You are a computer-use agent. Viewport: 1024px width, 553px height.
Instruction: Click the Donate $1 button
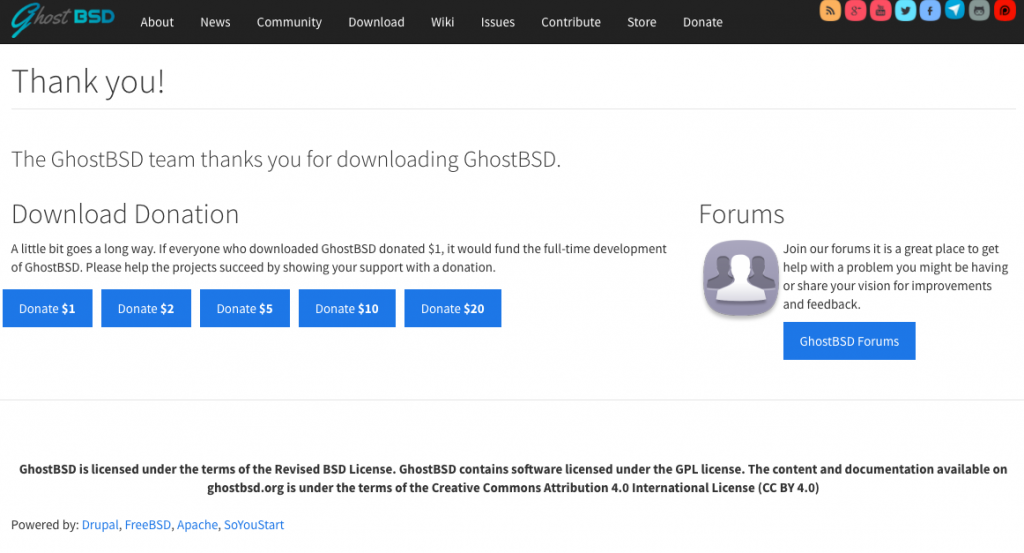[x=47, y=308]
